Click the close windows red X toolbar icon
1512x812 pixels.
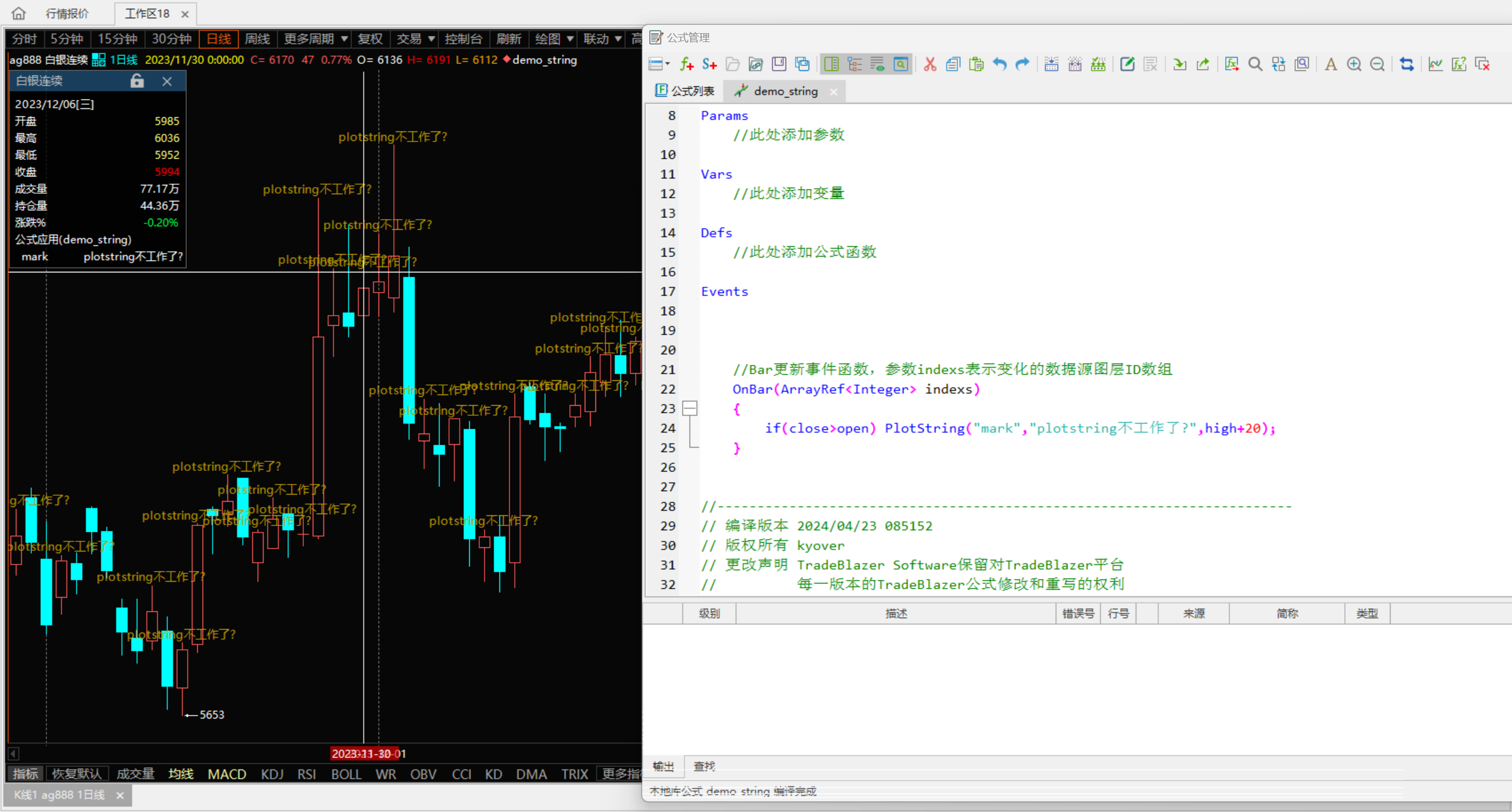pos(1482,64)
